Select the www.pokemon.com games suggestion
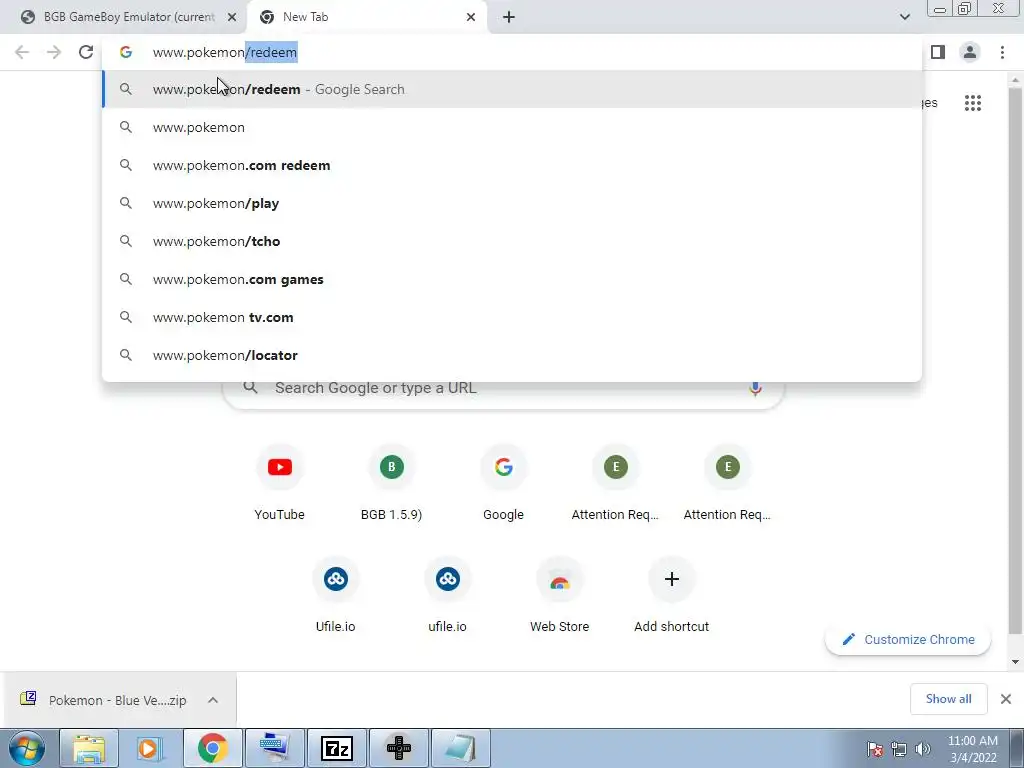The width and height of the screenshot is (1024, 768). (x=512, y=279)
